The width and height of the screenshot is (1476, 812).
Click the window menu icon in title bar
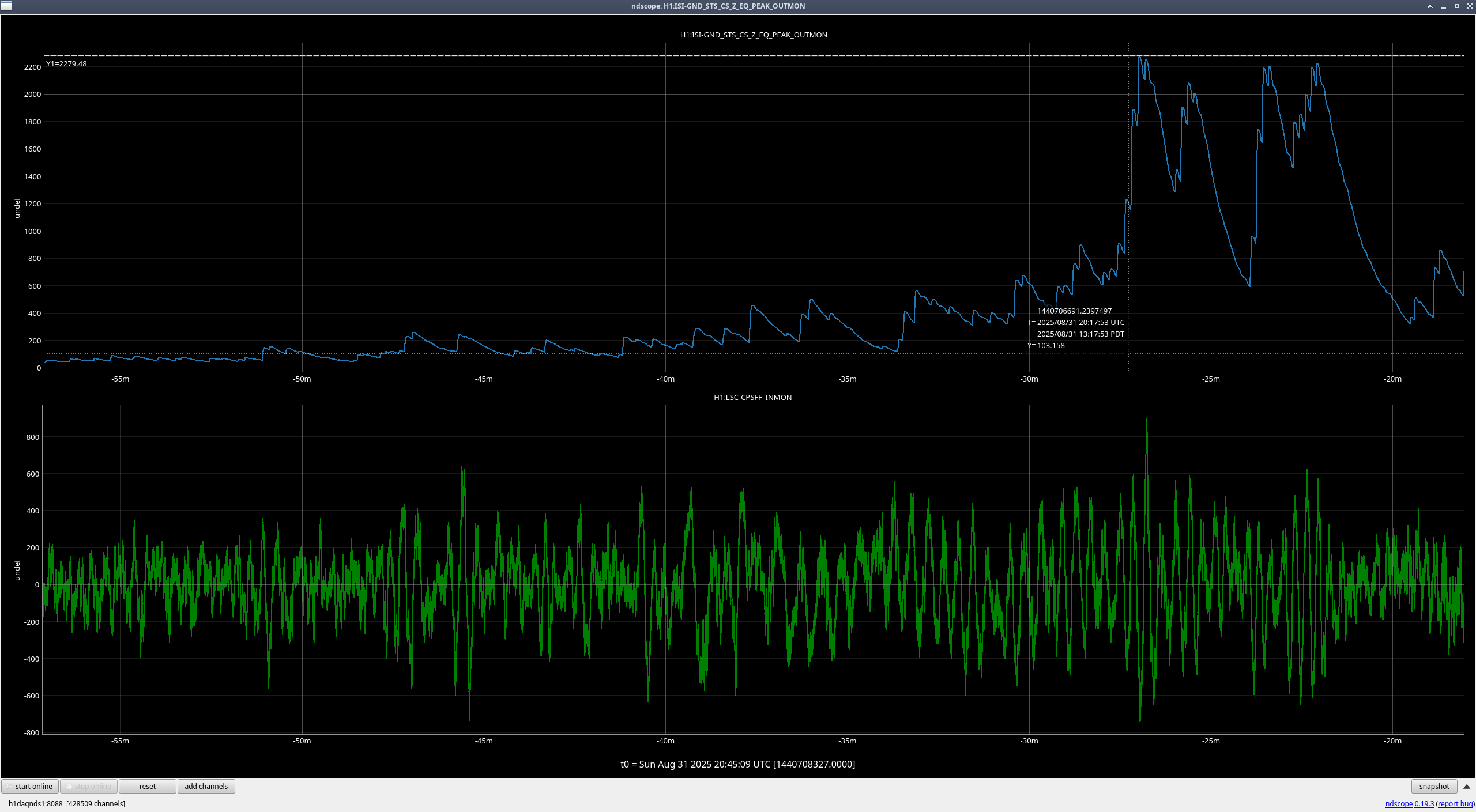pos(6,6)
